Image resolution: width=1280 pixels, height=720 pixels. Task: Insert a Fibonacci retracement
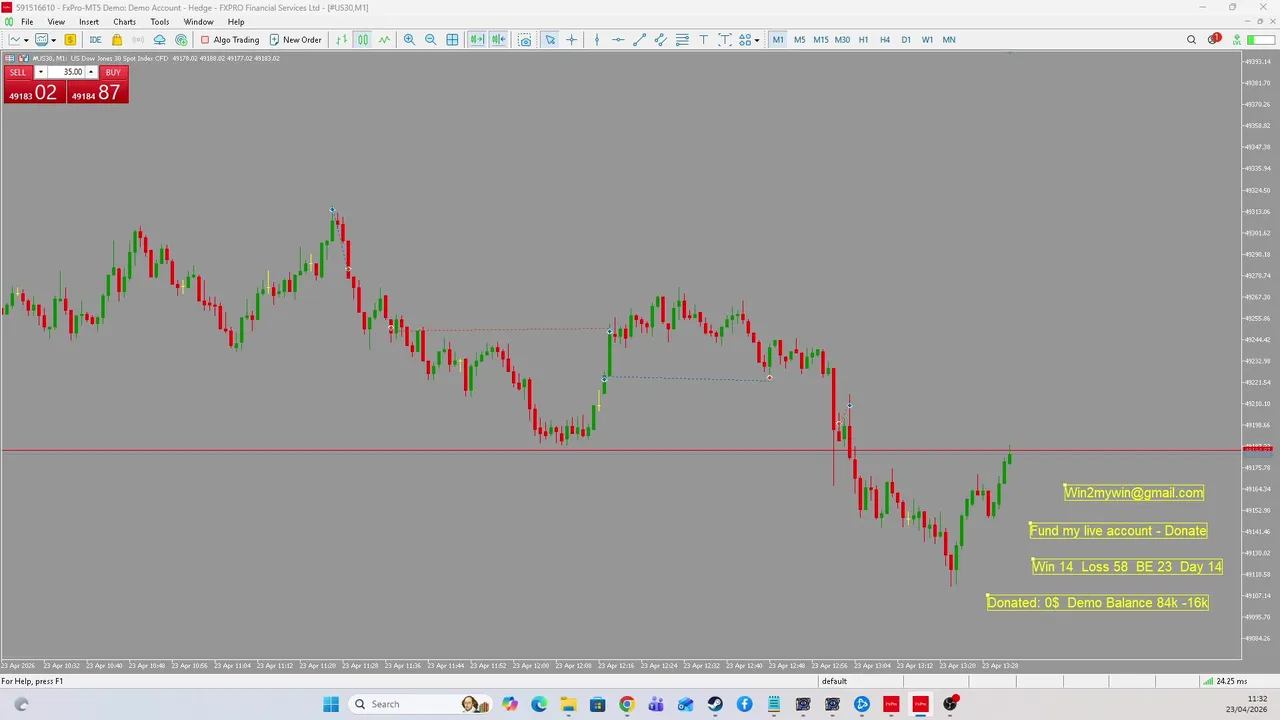(682, 40)
